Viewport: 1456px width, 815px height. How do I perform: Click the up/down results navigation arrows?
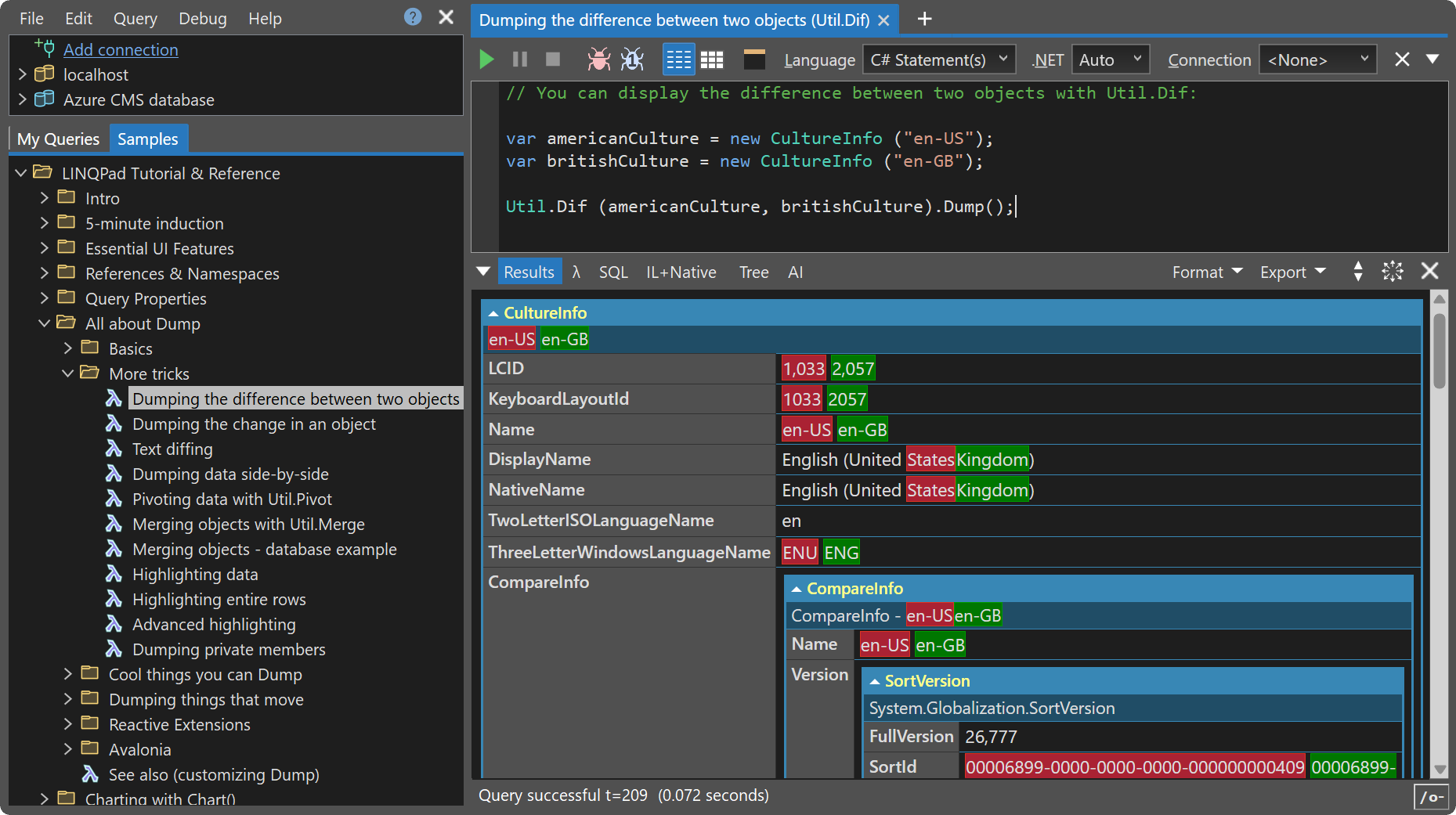1358,272
